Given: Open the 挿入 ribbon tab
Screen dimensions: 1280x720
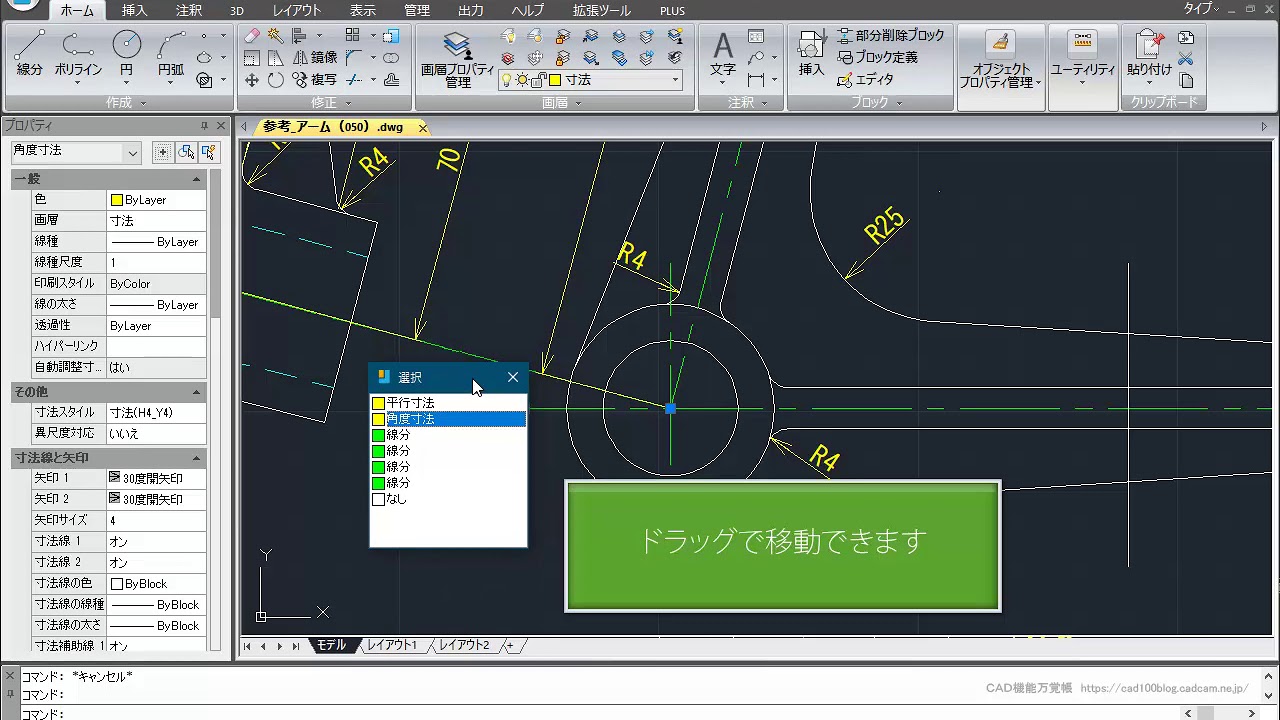Looking at the screenshot, I should (134, 10).
